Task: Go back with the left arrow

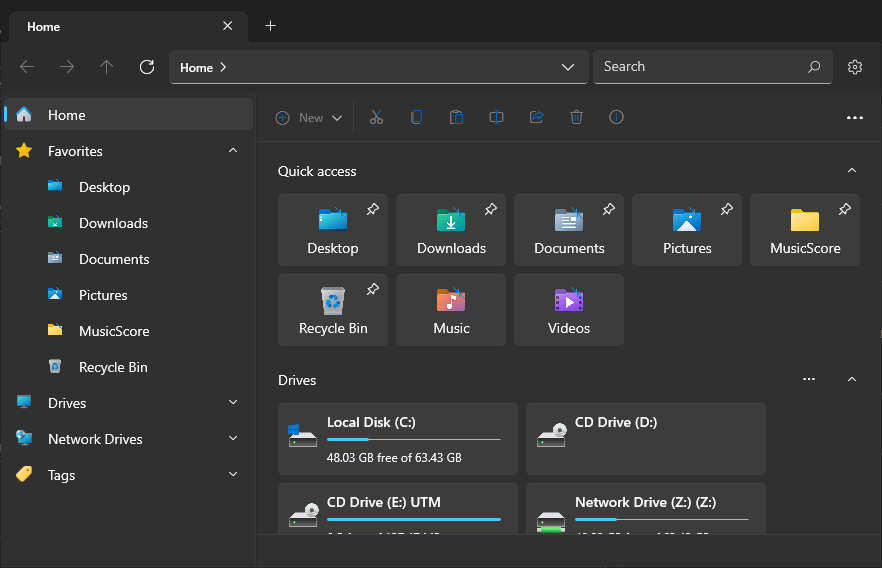Action: click(x=27, y=67)
